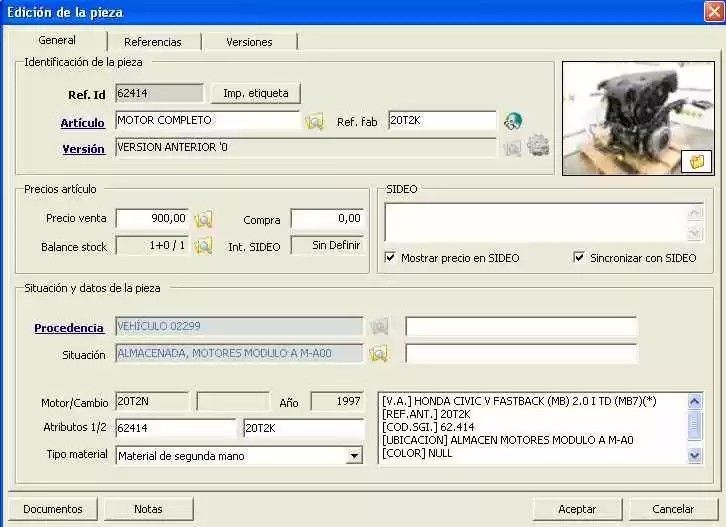Click the Procedencia link label
The height and width of the screenshot is (527, 726).
tap(69, 328)
